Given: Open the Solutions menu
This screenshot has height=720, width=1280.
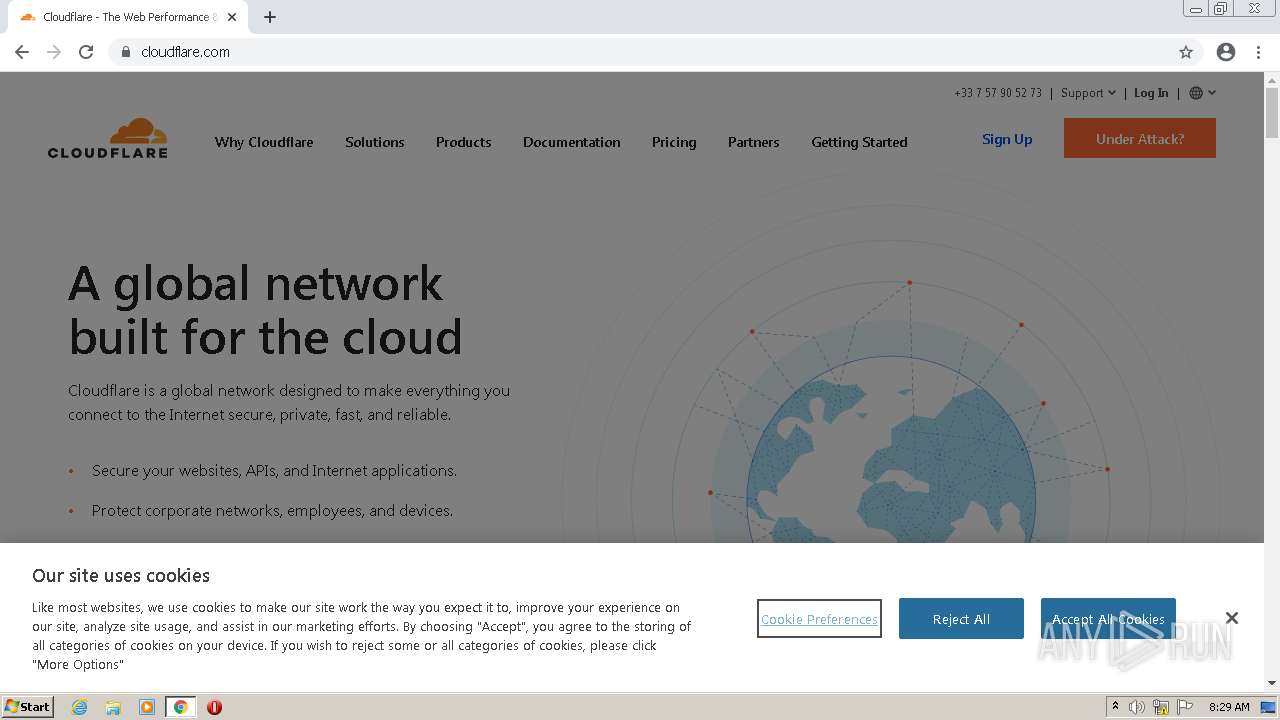Looking at the screenshot, I should point(375,142).
